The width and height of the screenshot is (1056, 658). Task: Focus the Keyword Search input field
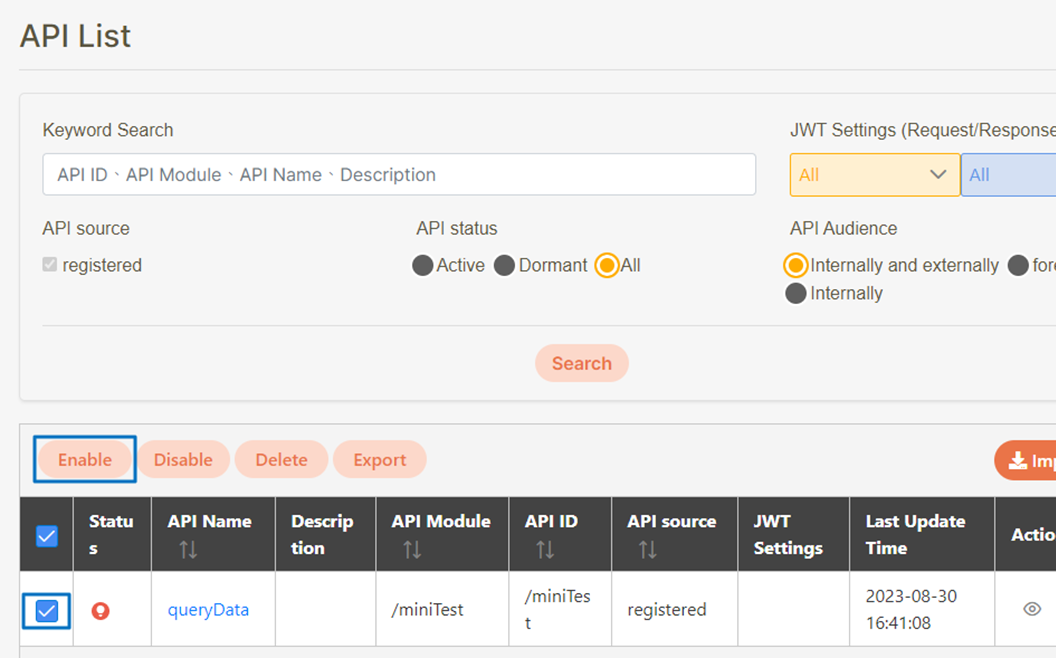pyautogui.click(x=398, y=175)
